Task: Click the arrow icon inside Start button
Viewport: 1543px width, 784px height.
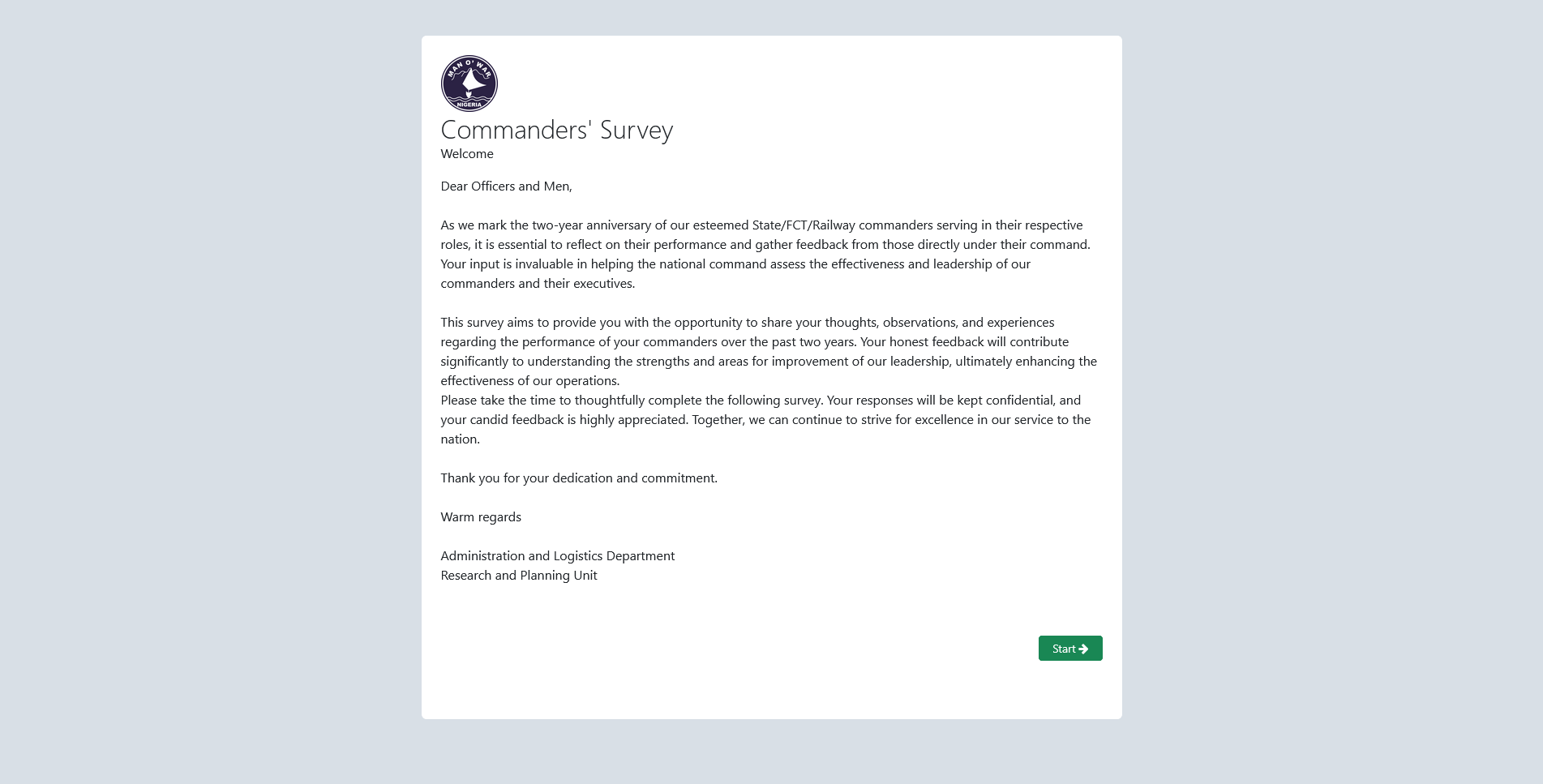Action: tap(1083, 649)
